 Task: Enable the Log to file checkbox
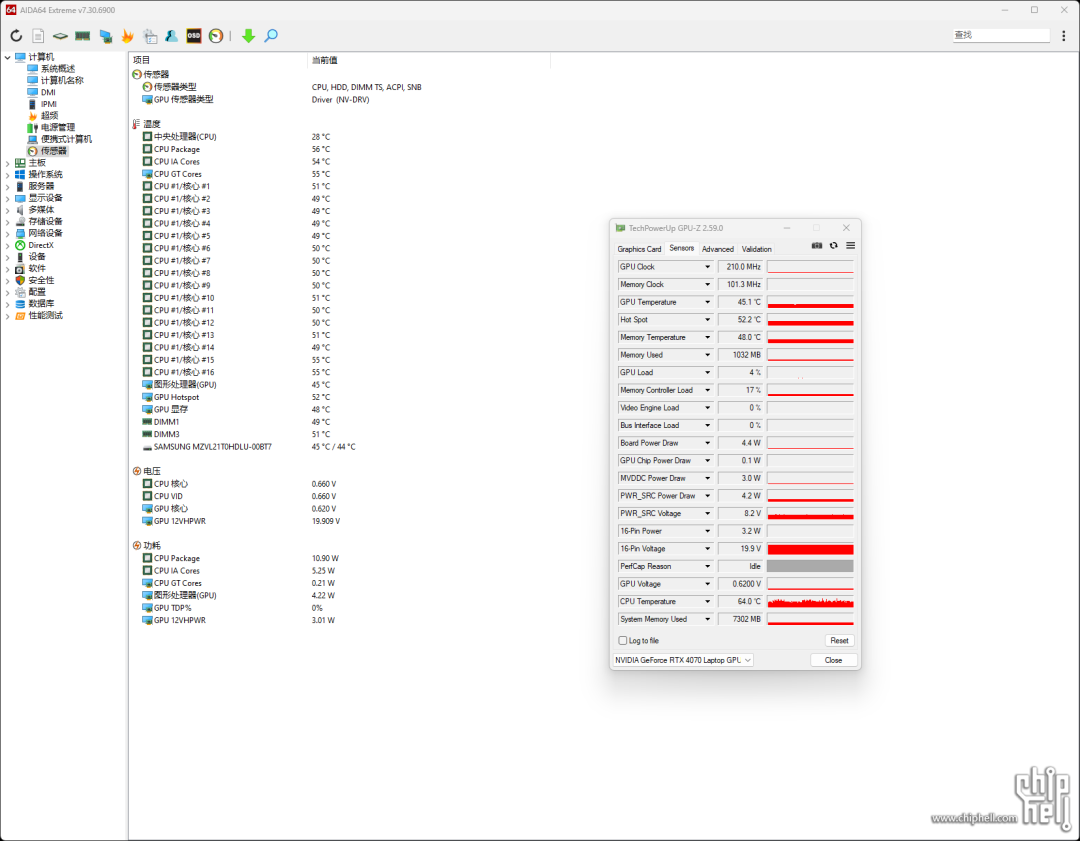(x=623, y=641)
